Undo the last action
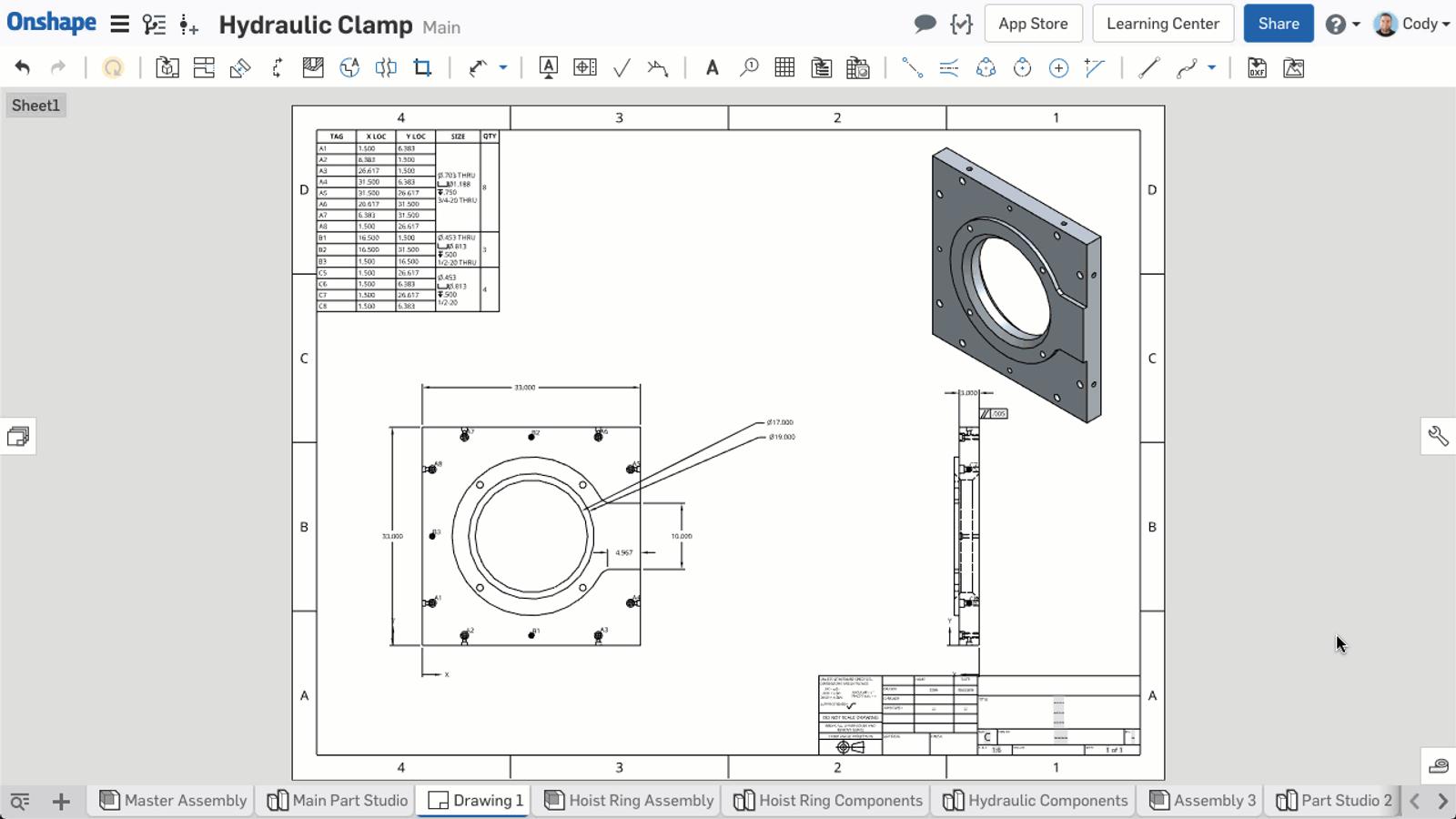 [x=23, y=66]
